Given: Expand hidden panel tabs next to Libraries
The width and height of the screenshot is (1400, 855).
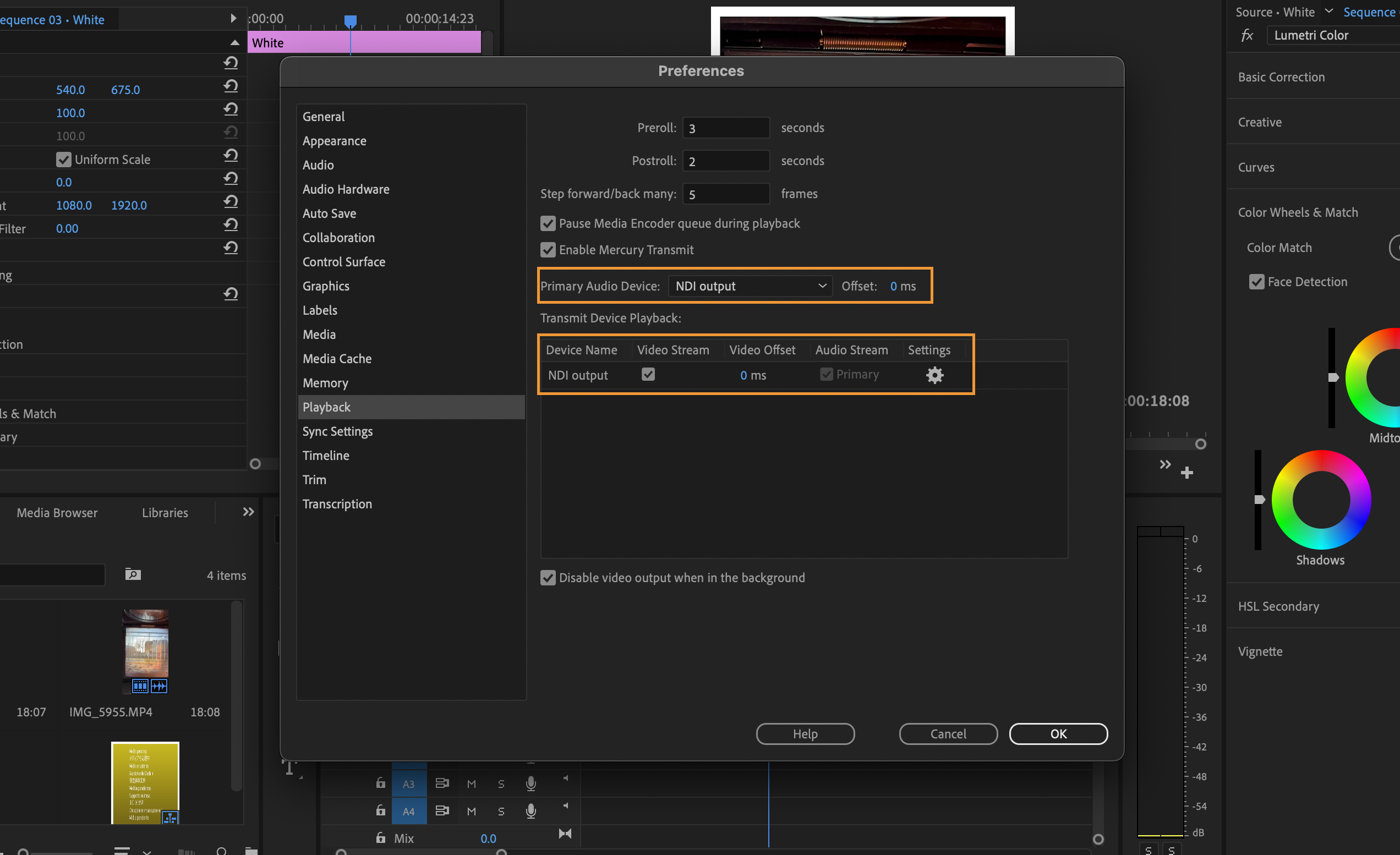Looking at the screenshot, I should [248, 512].
